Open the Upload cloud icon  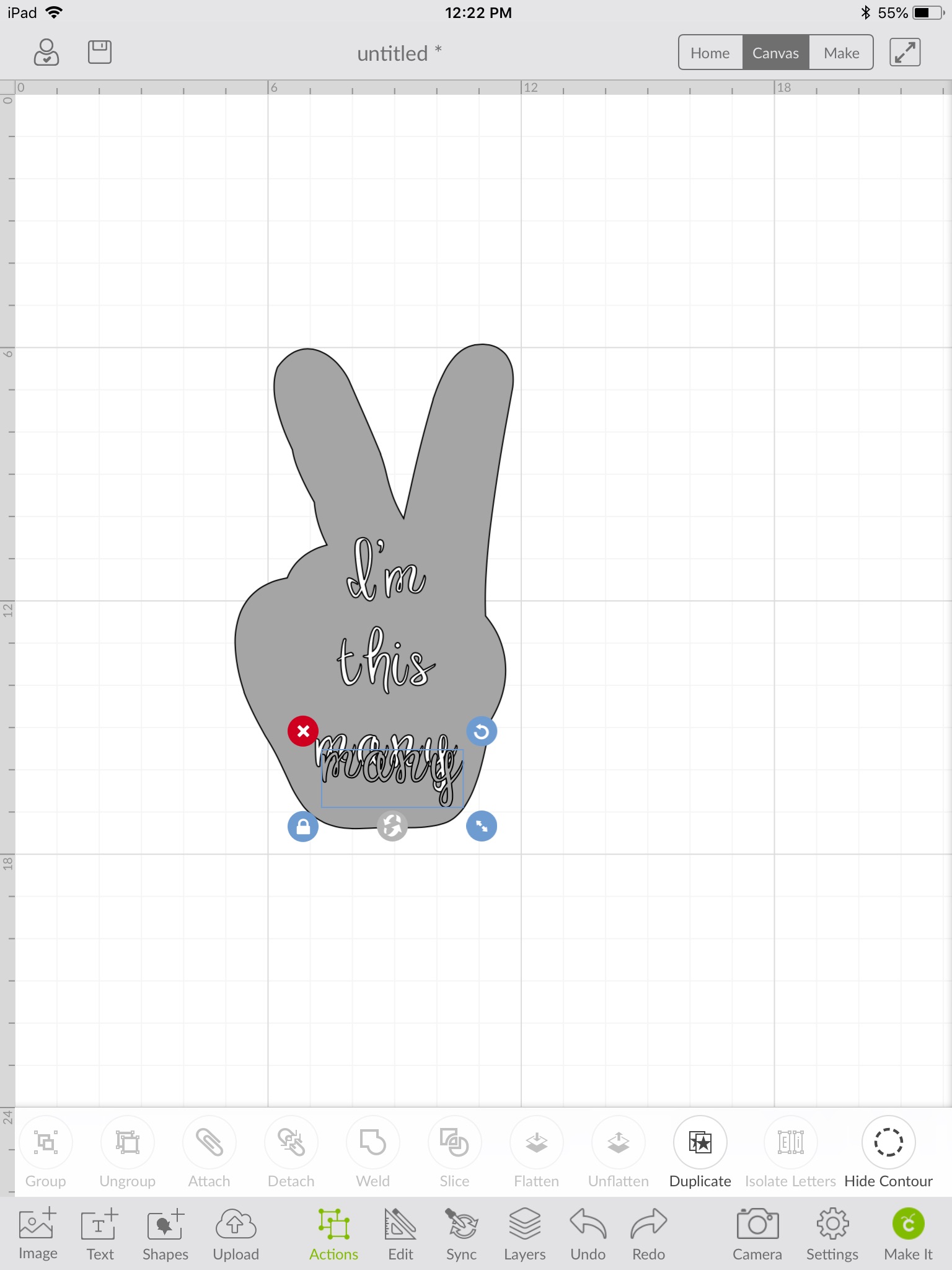pyautogui.click(x=236, y=1225)
